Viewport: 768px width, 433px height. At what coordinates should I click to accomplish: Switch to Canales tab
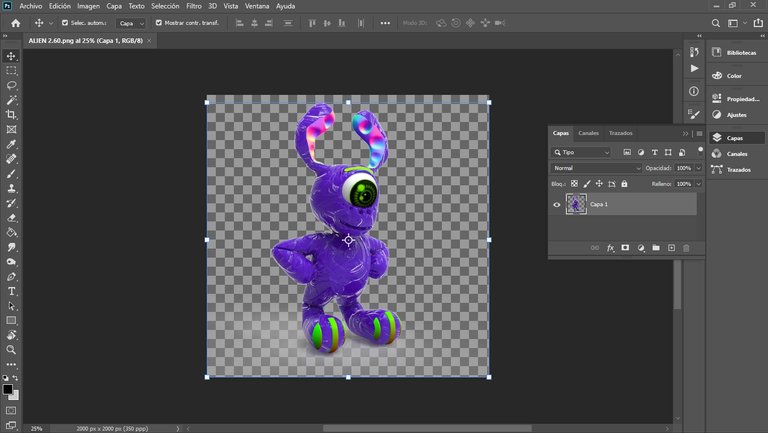[x=588, y=133]
